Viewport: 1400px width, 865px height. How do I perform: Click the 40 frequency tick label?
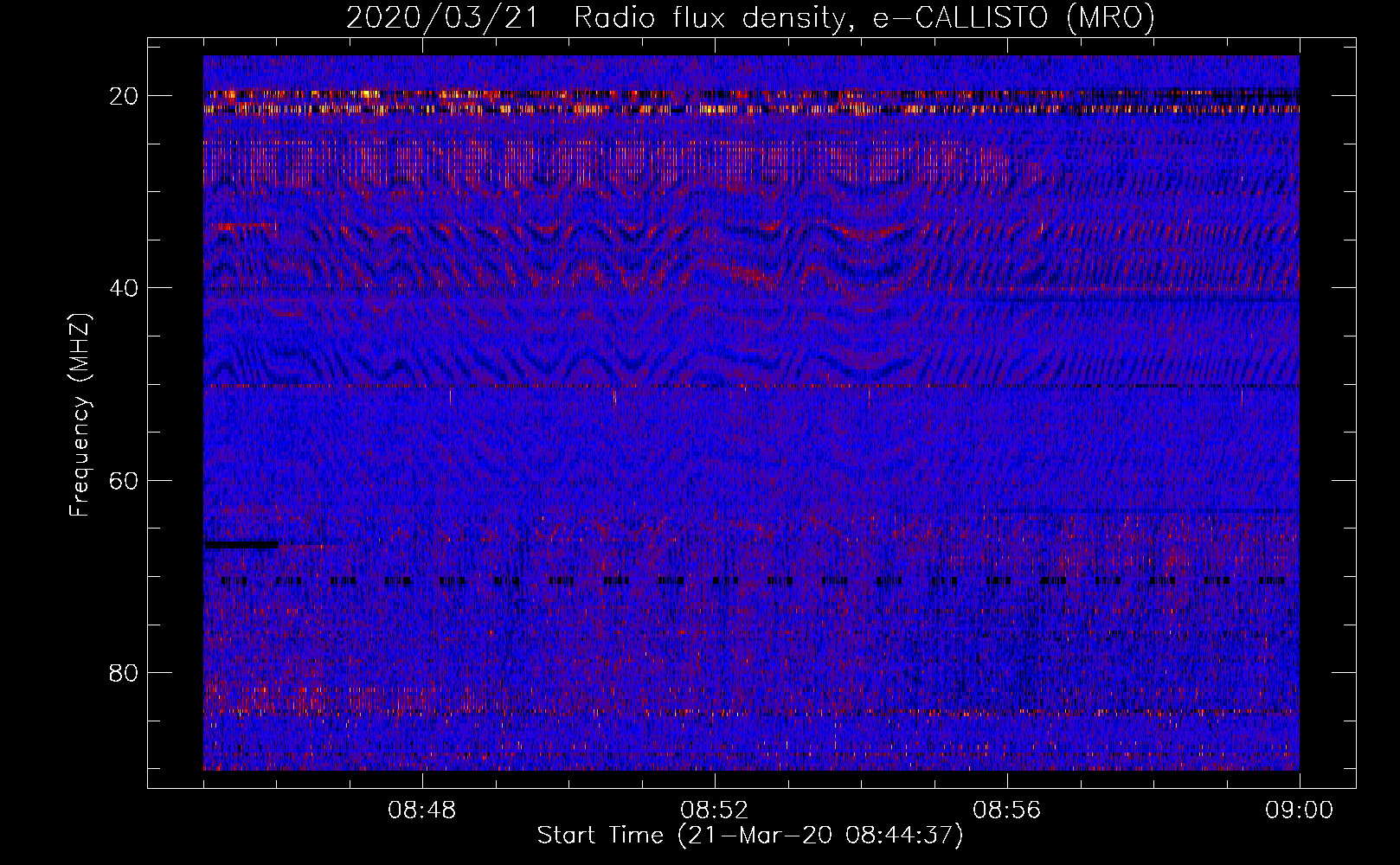(x=125, y=287)
